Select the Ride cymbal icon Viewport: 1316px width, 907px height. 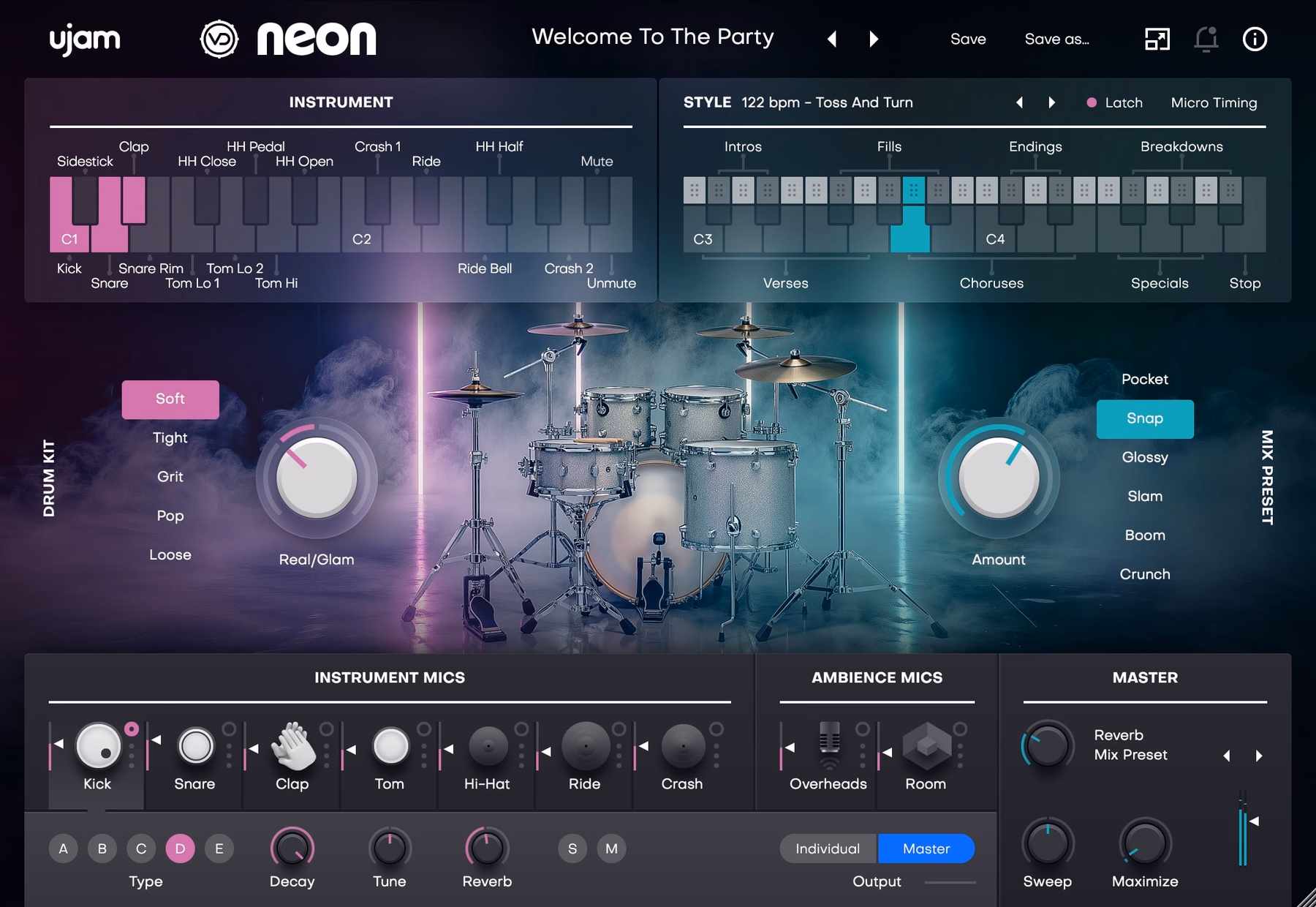point(585,746)
